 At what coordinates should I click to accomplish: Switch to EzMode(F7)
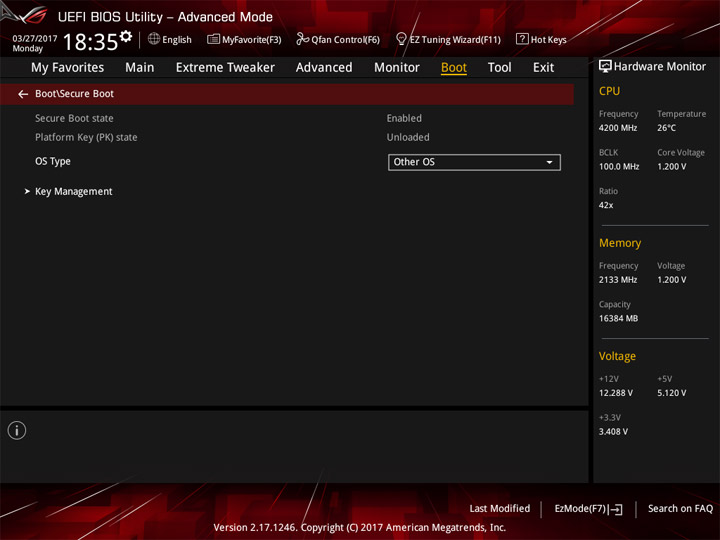coord(588,509)
